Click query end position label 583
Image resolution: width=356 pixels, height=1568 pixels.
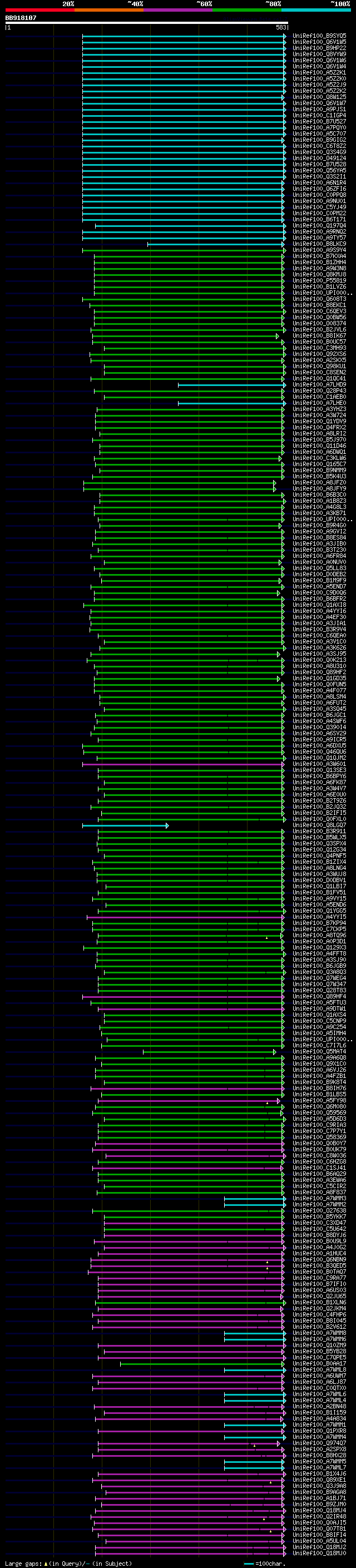[281, 27]
